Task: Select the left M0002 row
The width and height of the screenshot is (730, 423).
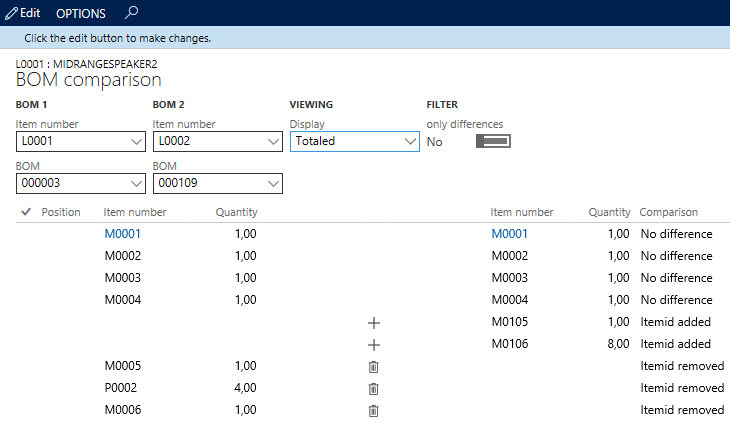Action: tap(123, 255)
